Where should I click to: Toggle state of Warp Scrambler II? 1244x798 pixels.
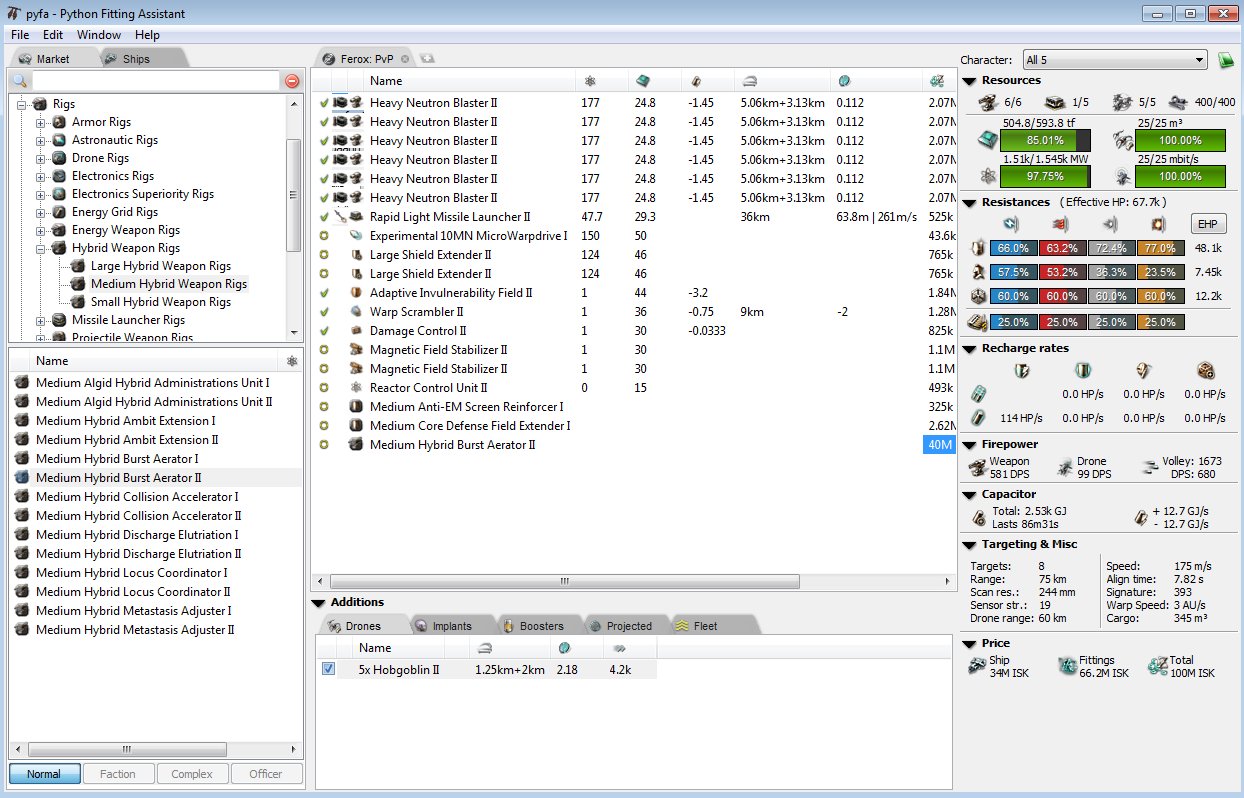[324, 312]
